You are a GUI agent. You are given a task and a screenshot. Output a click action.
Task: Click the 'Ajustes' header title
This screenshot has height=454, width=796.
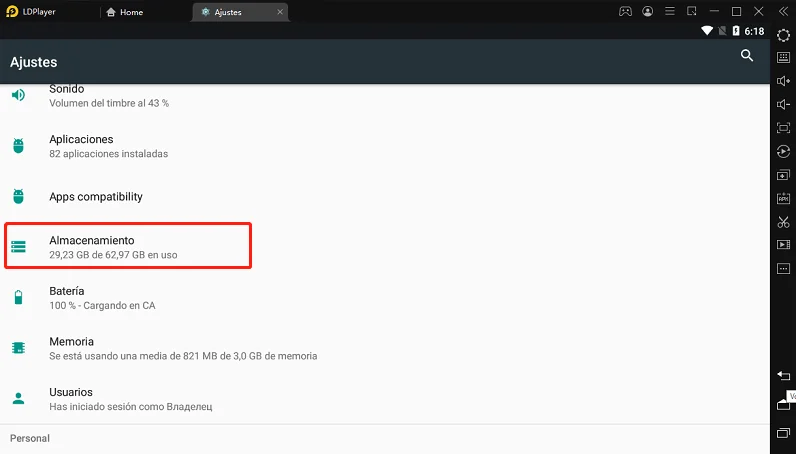click(34, 62)
